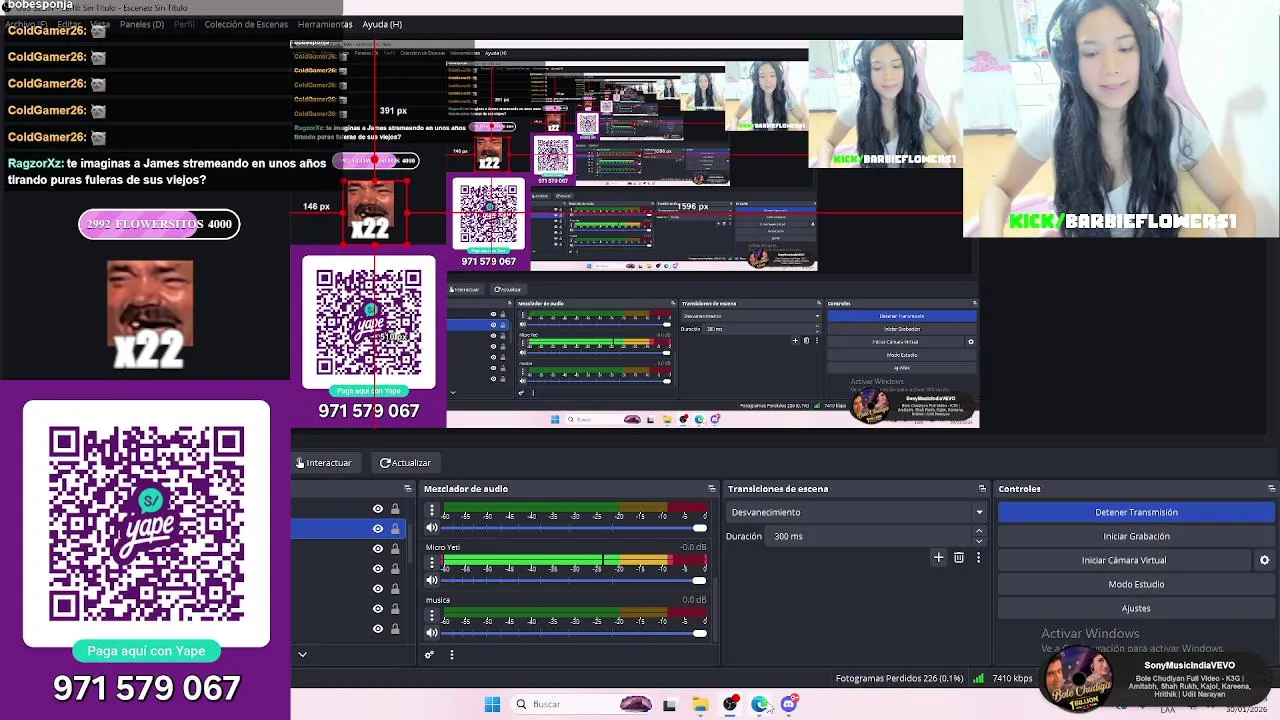
Task: Click the Actualizar button
Action: pyautogui.click(x=405, y=463)
